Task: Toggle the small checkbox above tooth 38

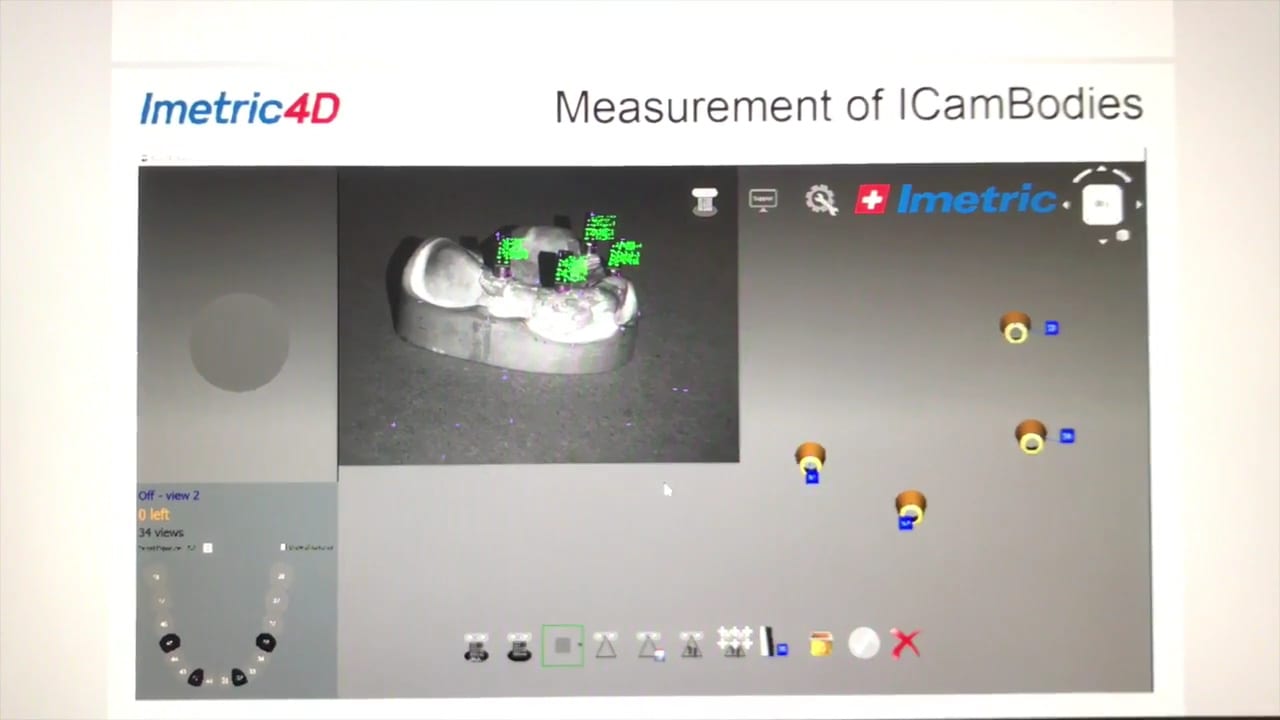Action: (x=284, y=547)
